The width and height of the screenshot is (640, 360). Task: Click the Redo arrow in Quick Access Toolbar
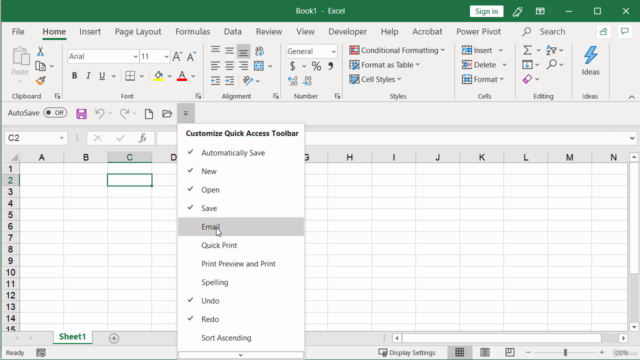(124, 113)
